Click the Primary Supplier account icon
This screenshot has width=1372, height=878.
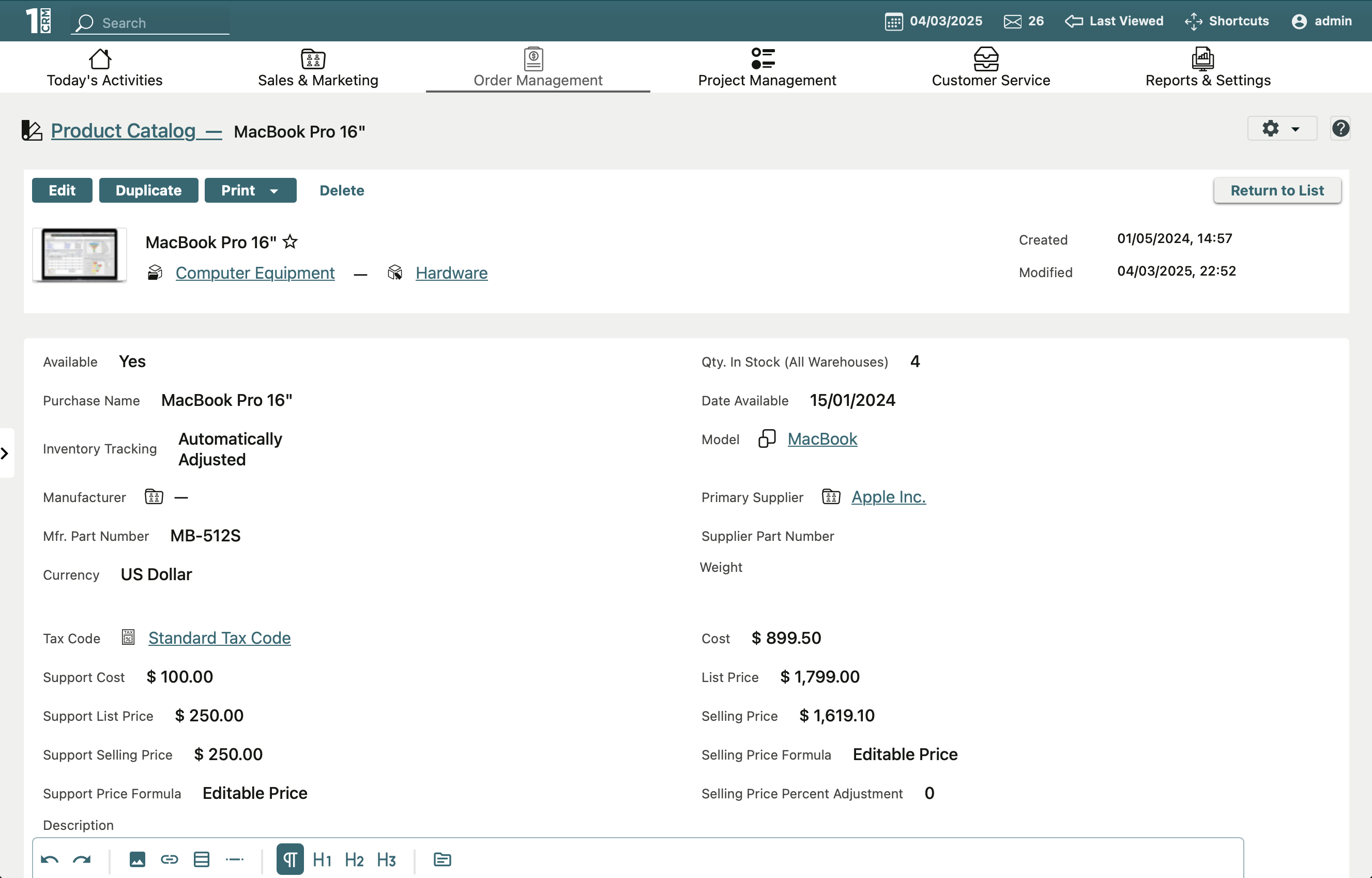coord(831,496)
